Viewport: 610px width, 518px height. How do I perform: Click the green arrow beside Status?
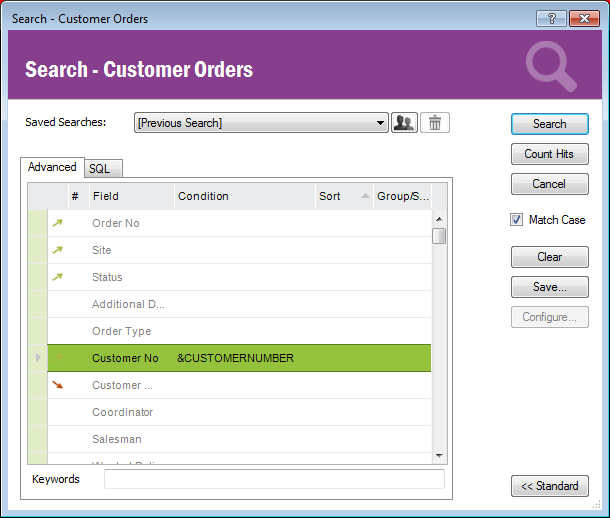pyautogui.click(x=57, y=277)
